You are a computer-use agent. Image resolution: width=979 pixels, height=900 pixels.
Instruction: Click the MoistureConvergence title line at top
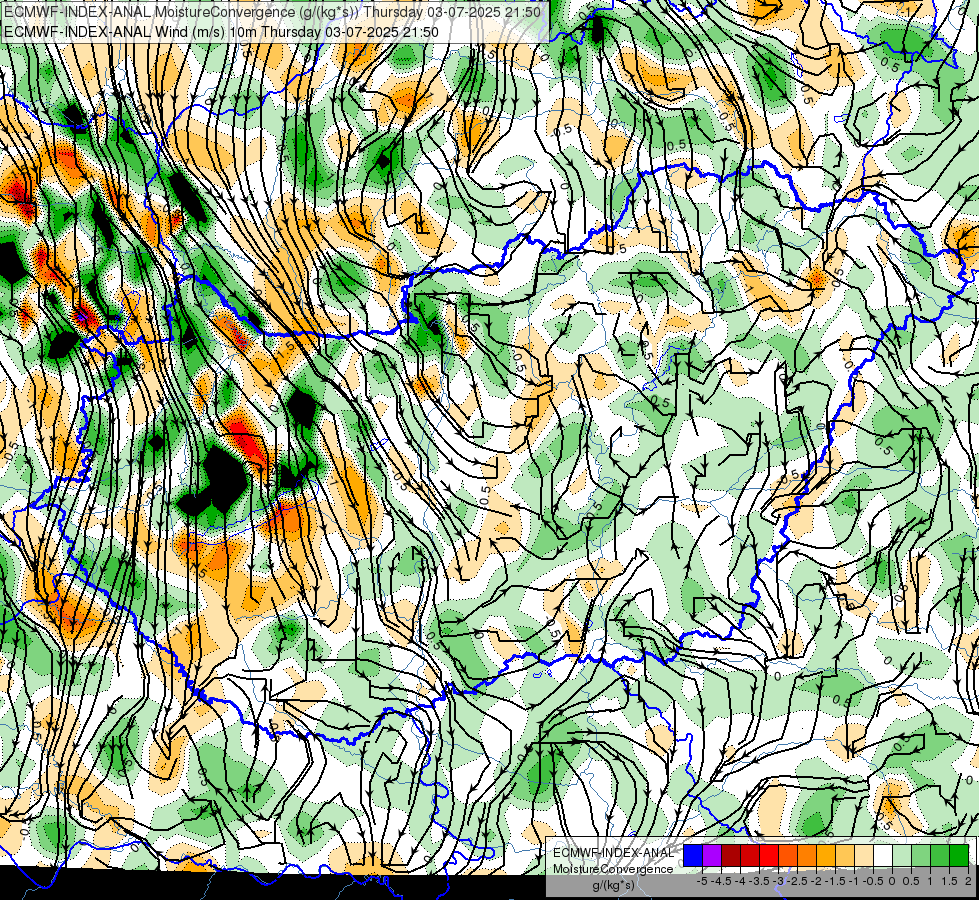pos(273,12)
